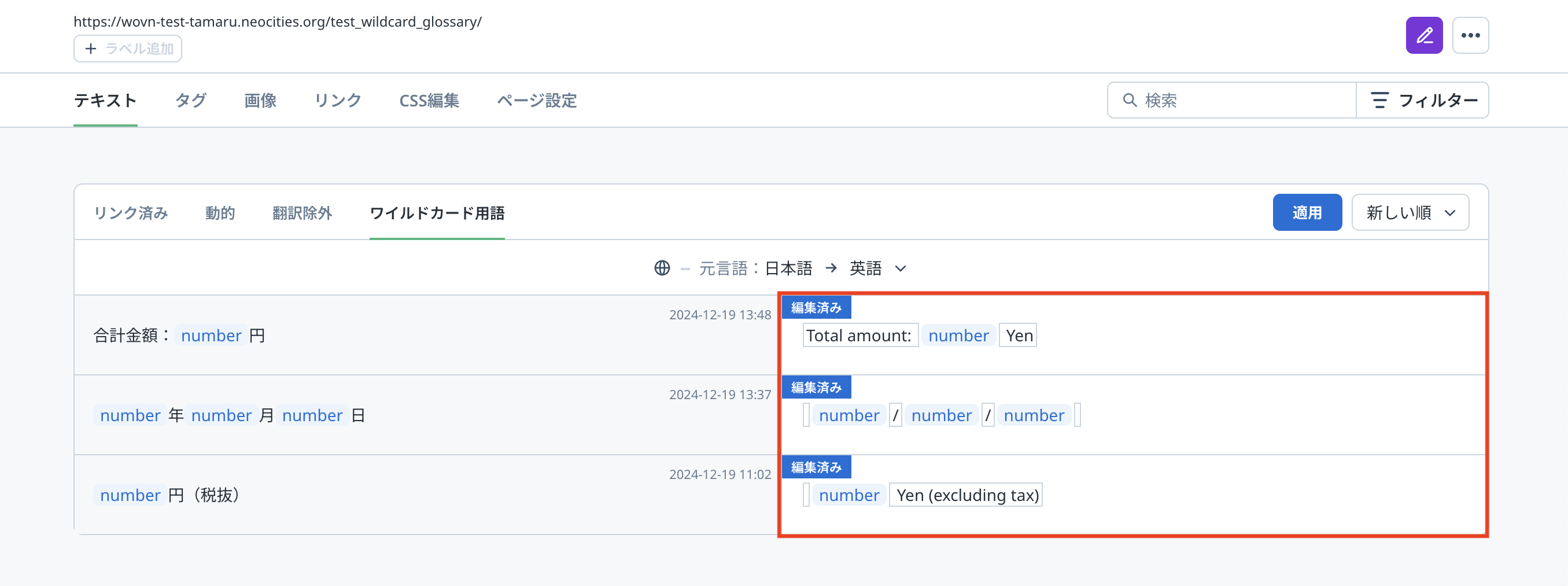Open the フィルター filter button
The image size is (1568, 586).
click(x=1422, y=100)
